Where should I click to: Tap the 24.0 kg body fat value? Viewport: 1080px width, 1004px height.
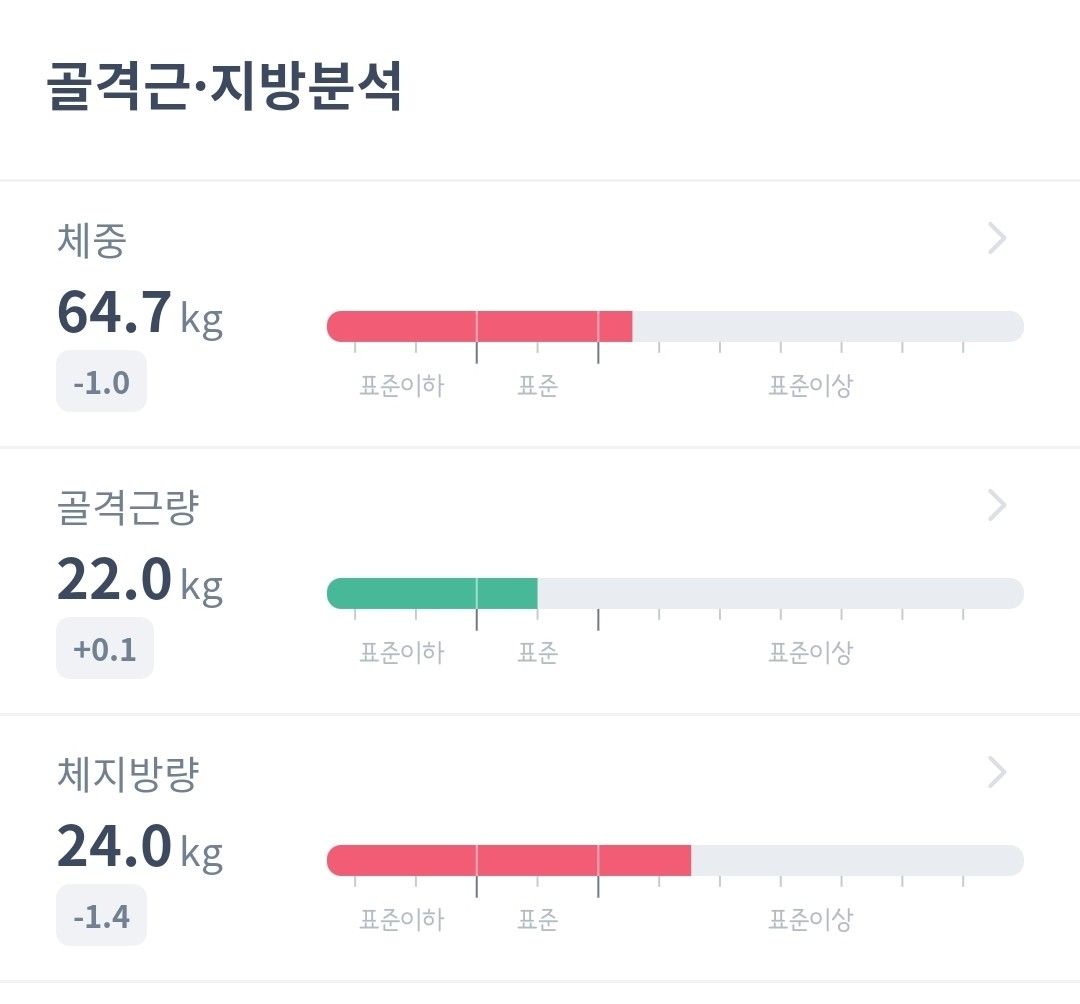139,847
